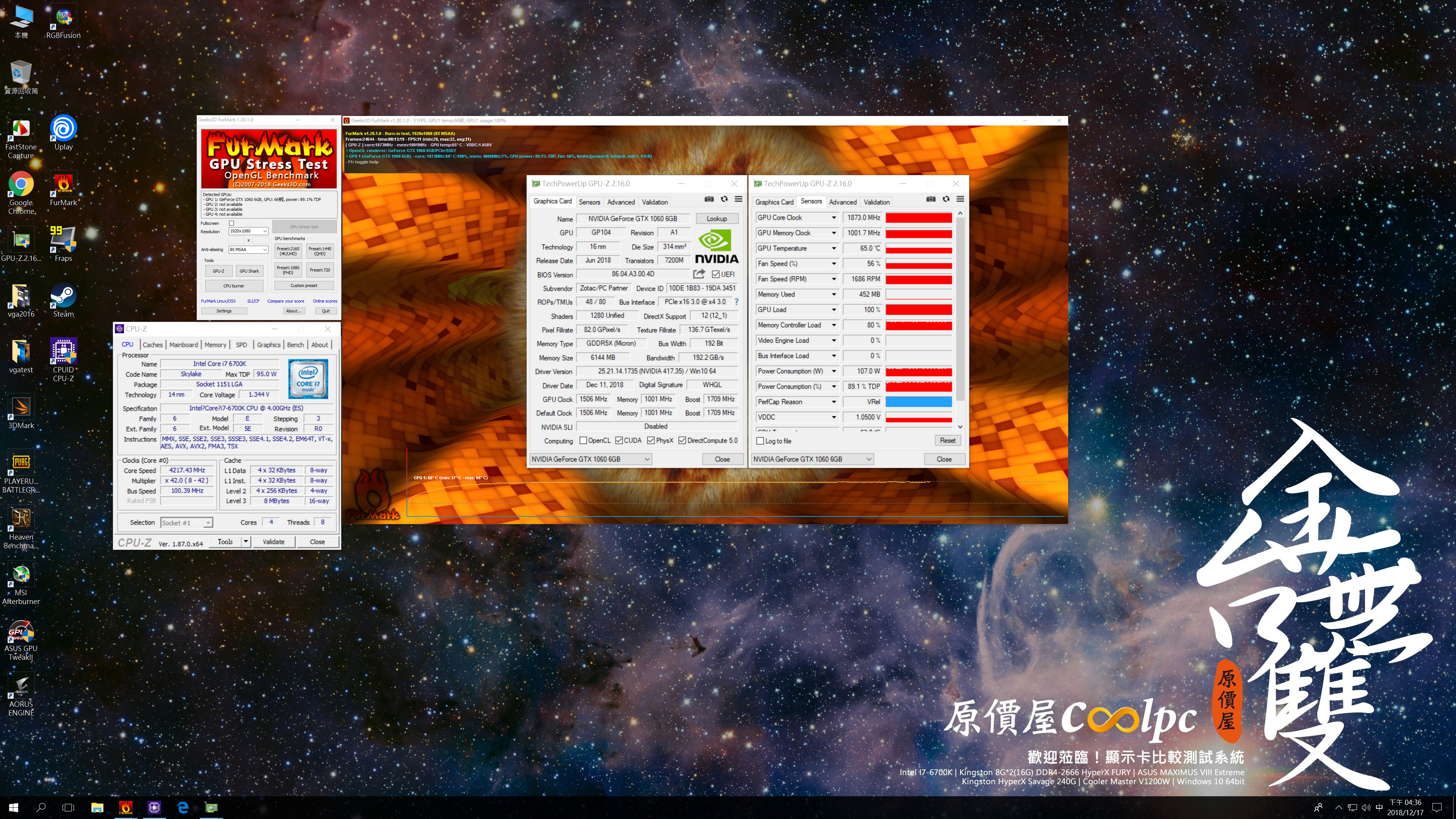This screenshot has height=819, width=1456.
Task: Open Task View on the taskbar
Action: pos(68,808)
